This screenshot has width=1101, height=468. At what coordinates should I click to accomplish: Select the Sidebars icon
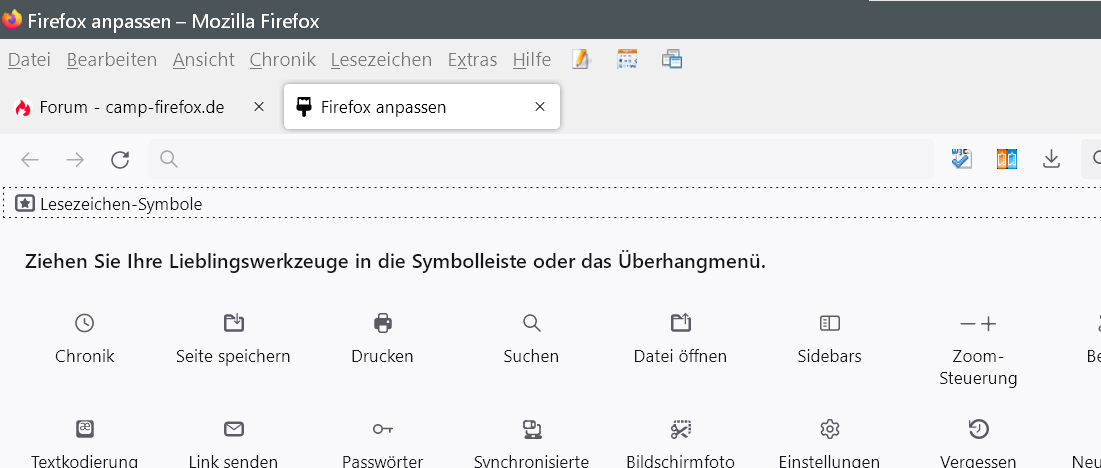tap(829, 323)
